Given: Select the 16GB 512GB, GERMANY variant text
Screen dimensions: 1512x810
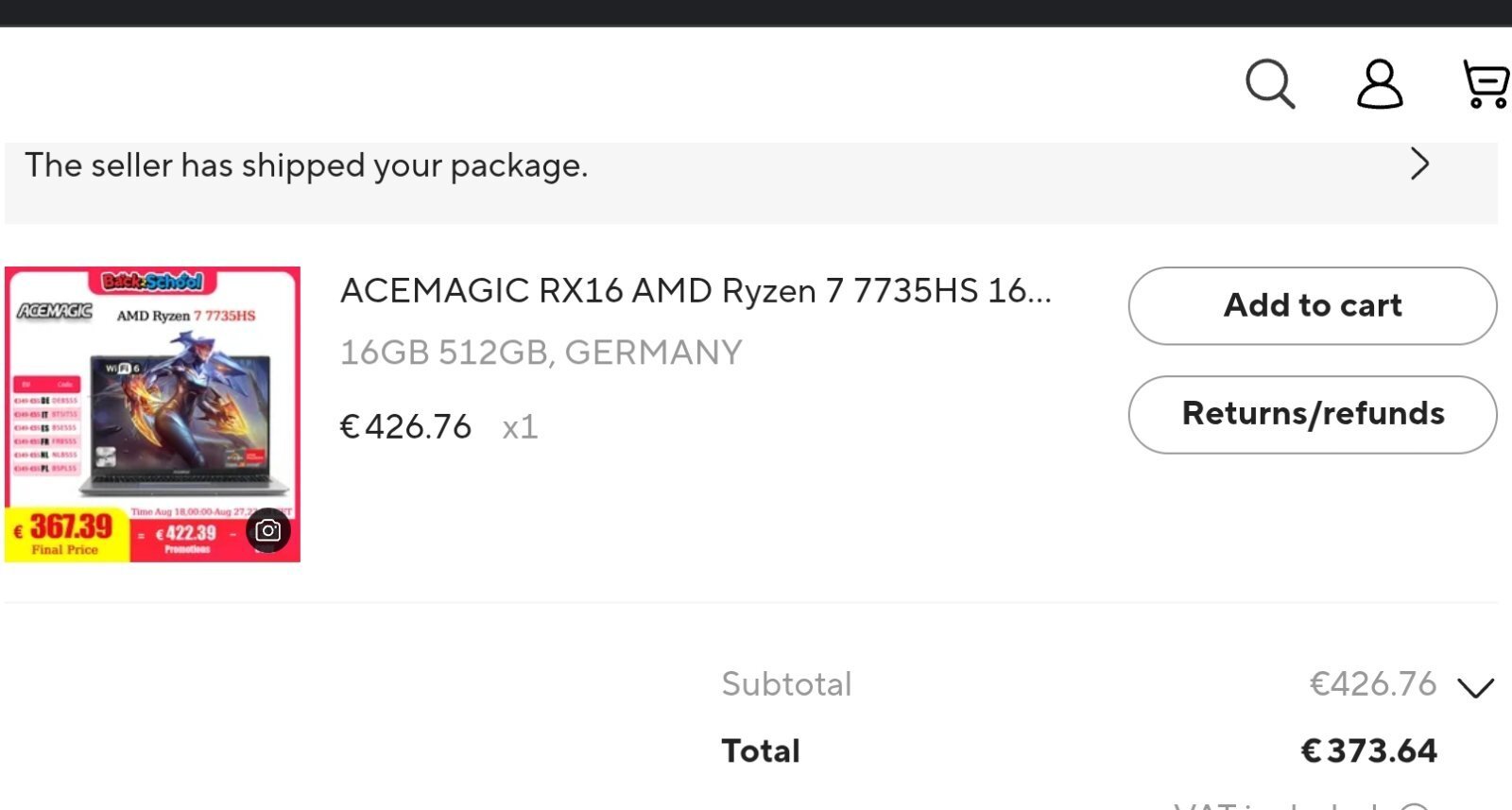Looking at the screenshot, I should 541,353.
